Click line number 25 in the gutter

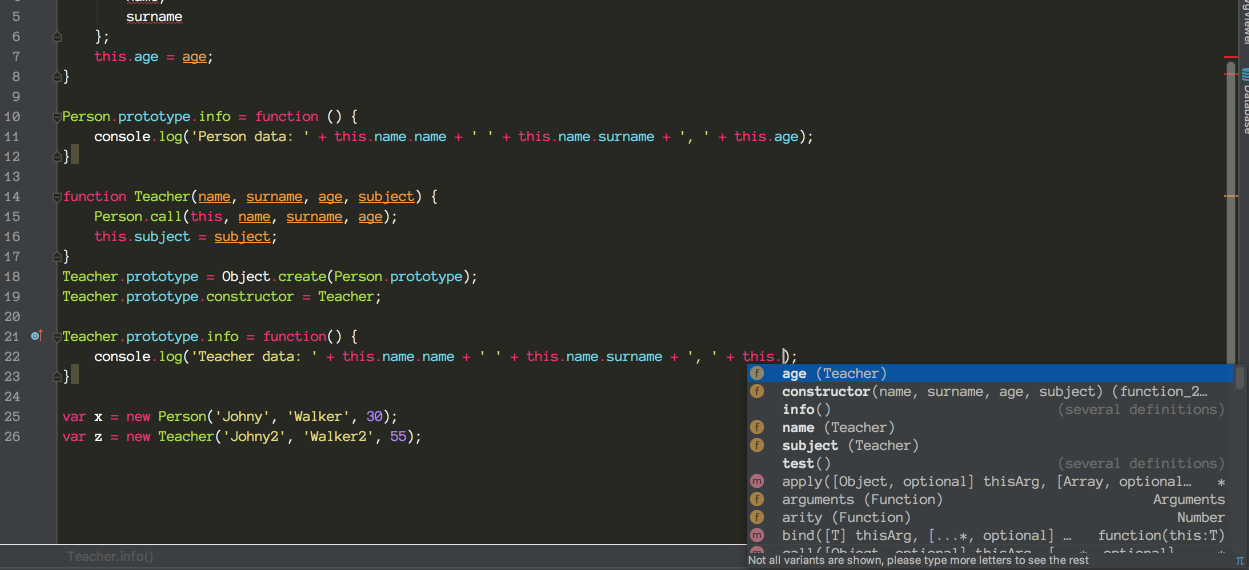pyautogui.click(x=12, y=416)
